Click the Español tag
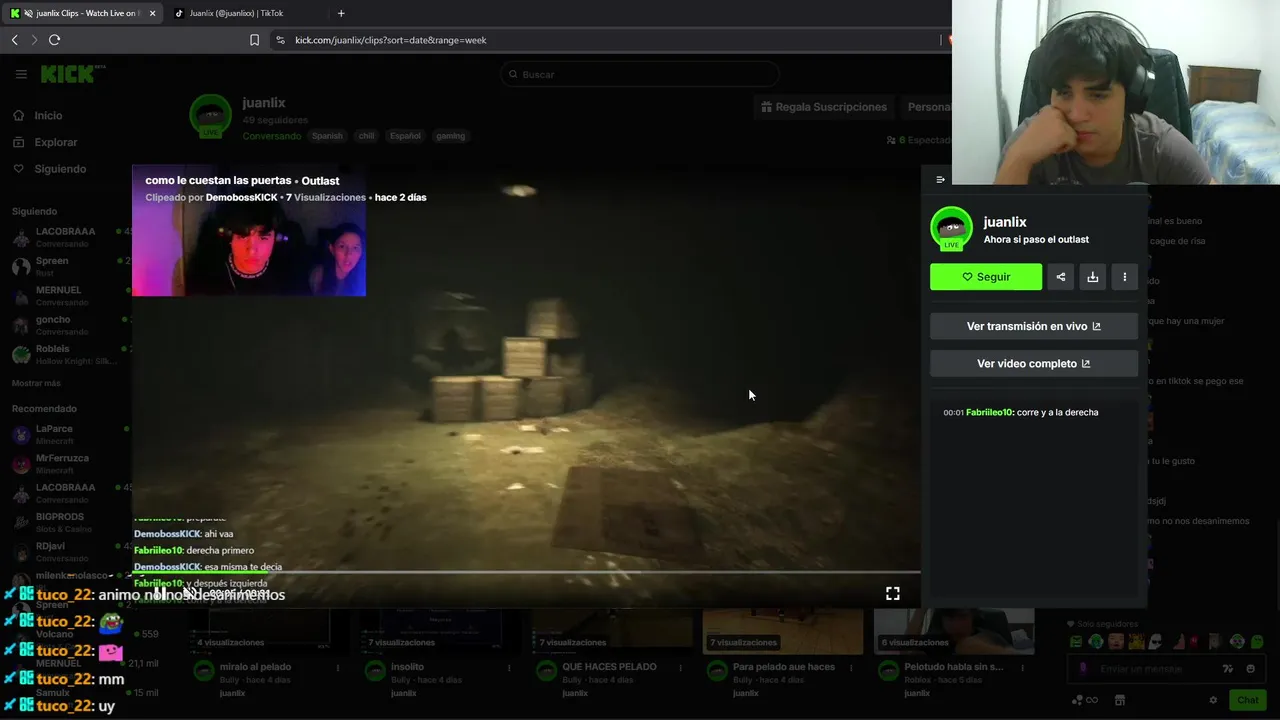This screenshot has height=720, width=1280. click(x=405, y=136)
